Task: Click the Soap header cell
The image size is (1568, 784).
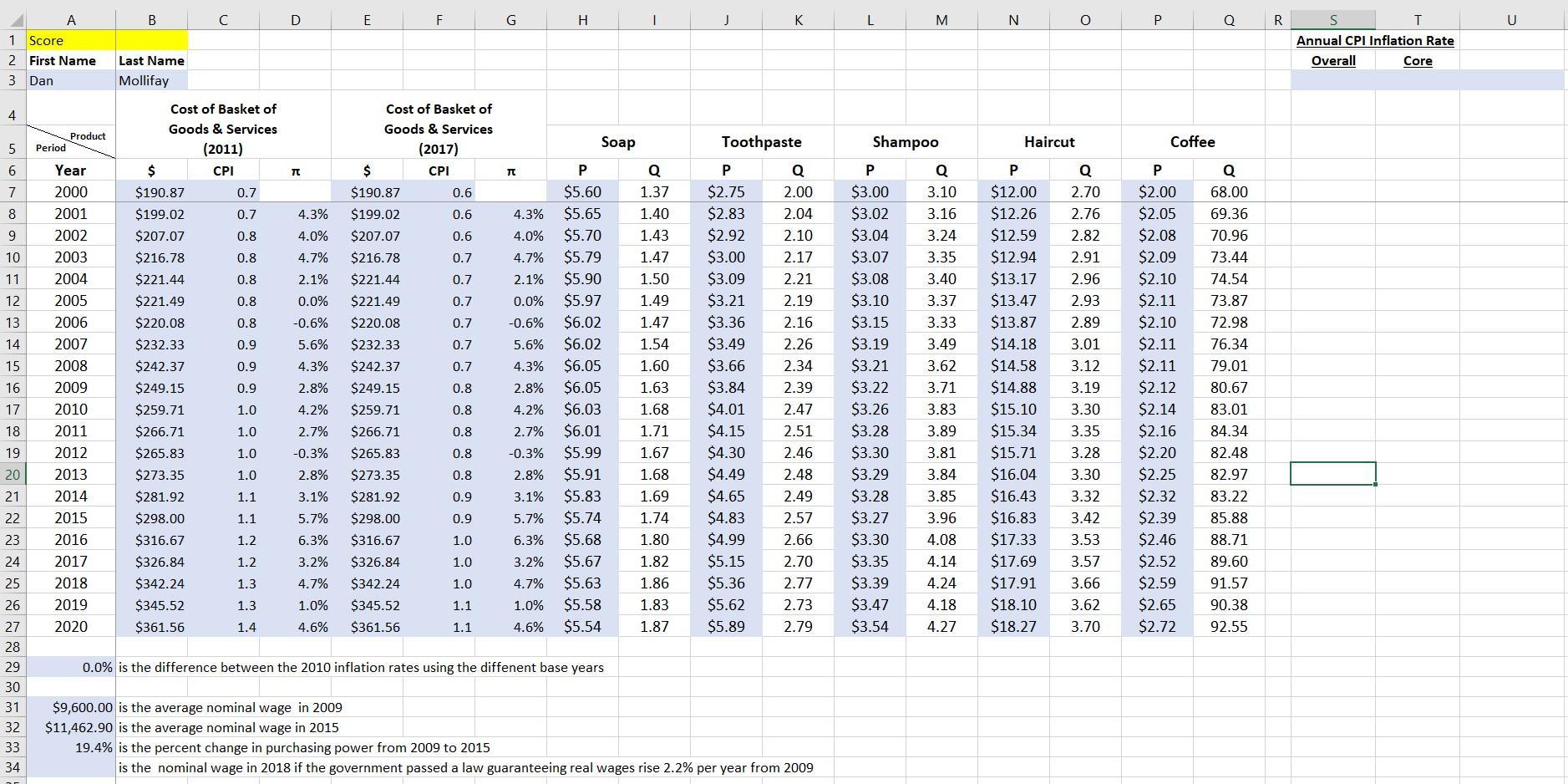Action: point(618,142)
